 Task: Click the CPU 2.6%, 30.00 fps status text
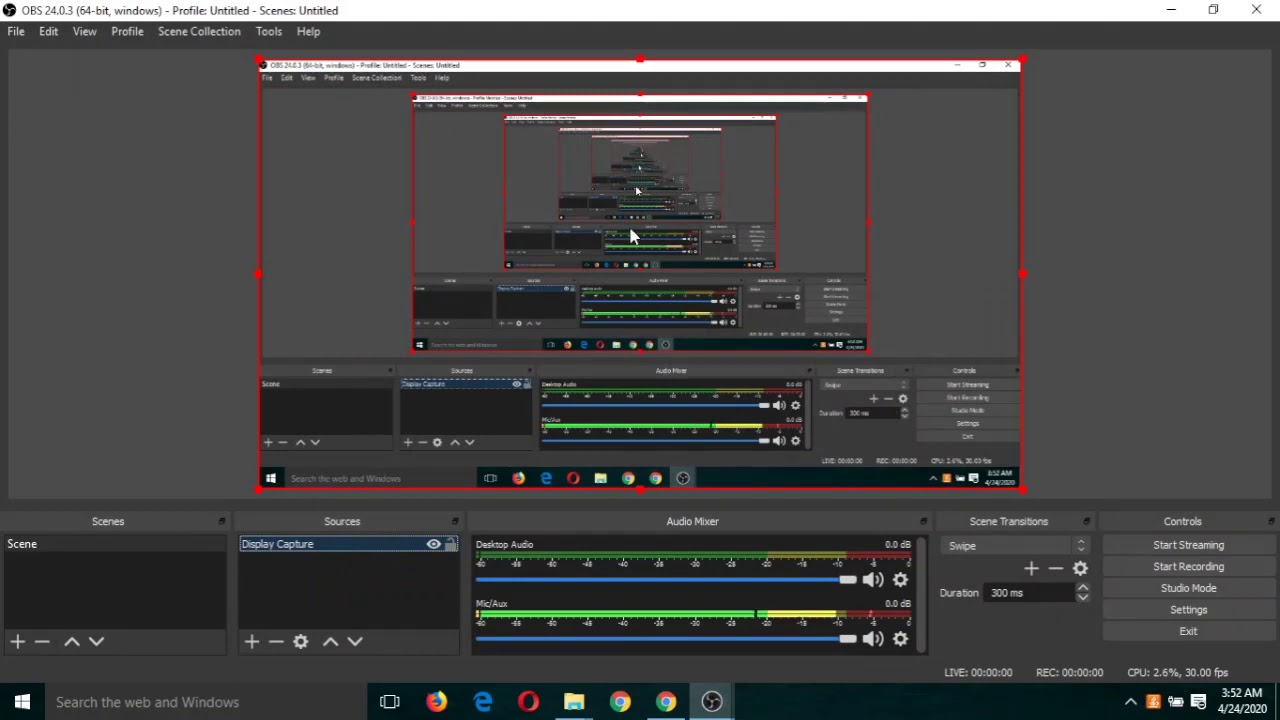tap(1177, 673)
